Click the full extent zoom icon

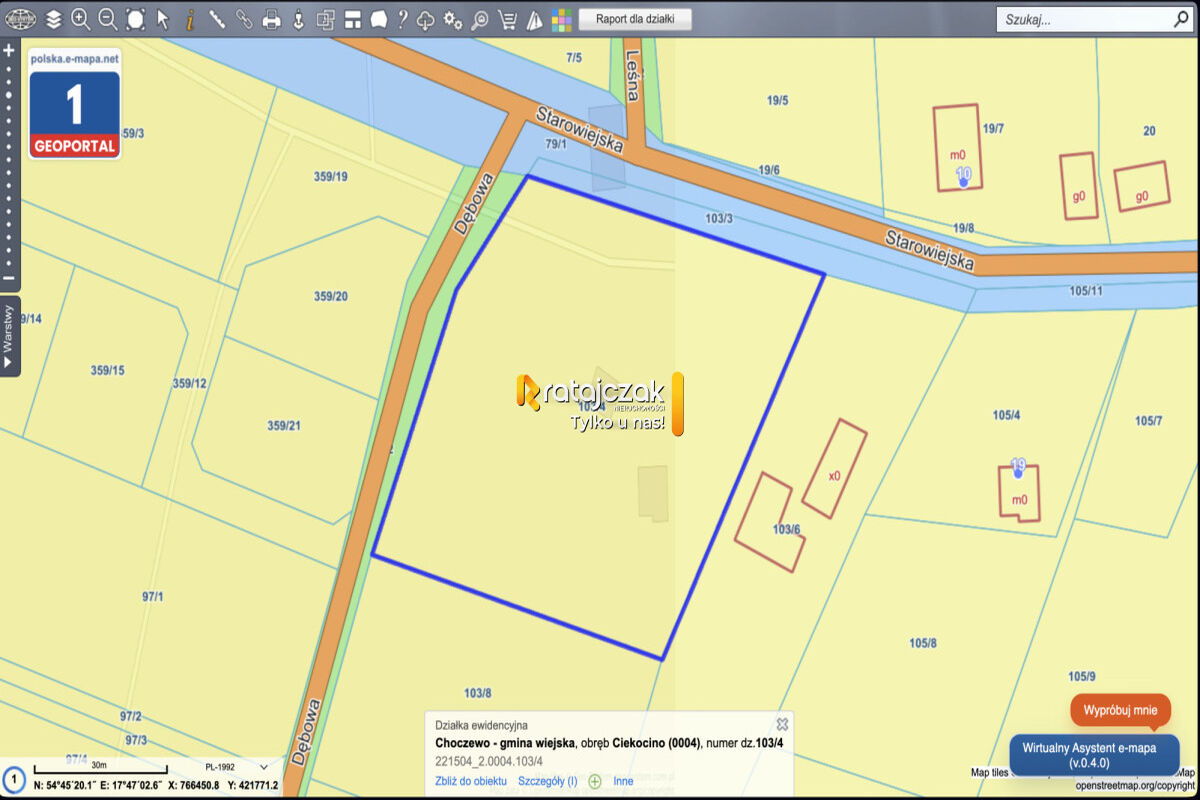click(x=135, y=19)
